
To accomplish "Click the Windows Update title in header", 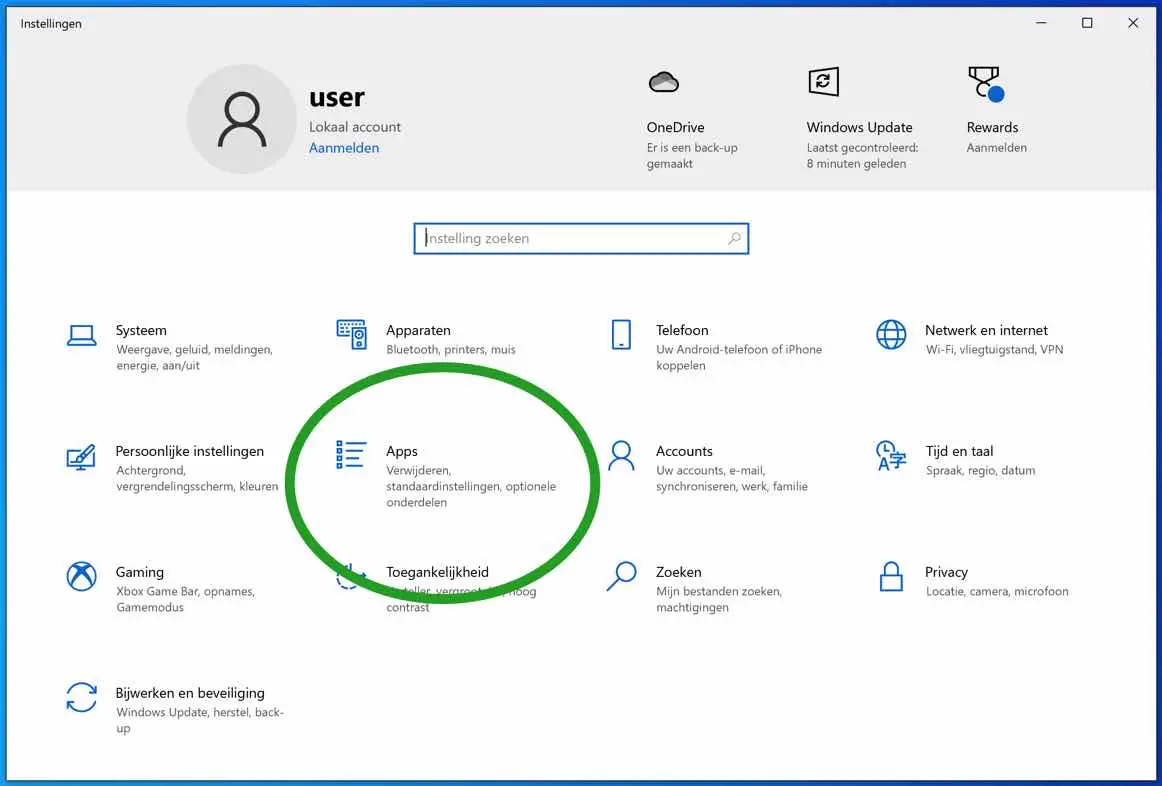I will (x=860, y=127).
